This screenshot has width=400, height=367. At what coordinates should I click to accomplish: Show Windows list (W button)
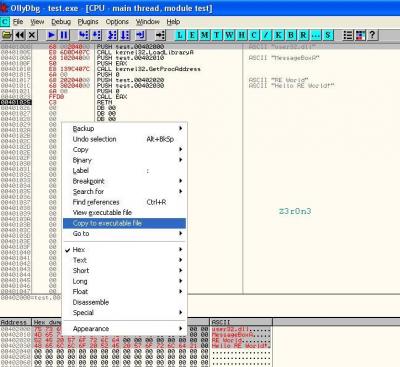click(x=229, y=35)
